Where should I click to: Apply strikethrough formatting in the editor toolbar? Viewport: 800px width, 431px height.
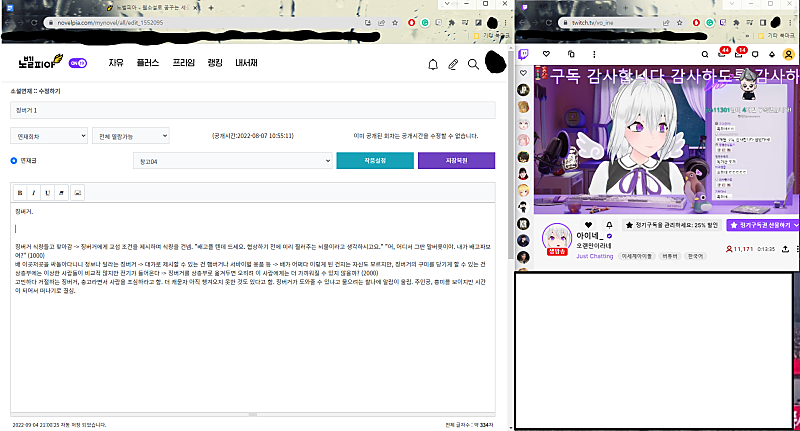(x=61, y=193)
